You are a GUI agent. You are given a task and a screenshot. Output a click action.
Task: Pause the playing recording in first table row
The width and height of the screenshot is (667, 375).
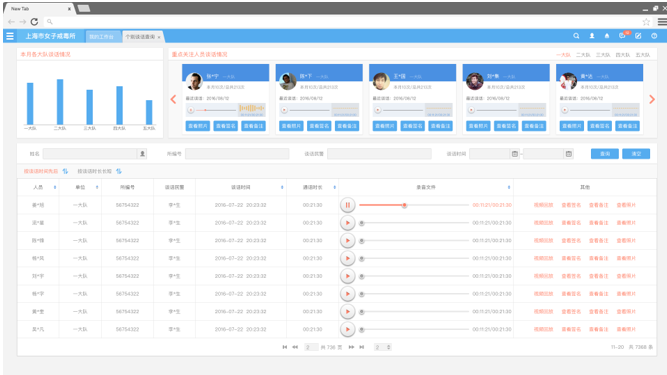(348, 205)
